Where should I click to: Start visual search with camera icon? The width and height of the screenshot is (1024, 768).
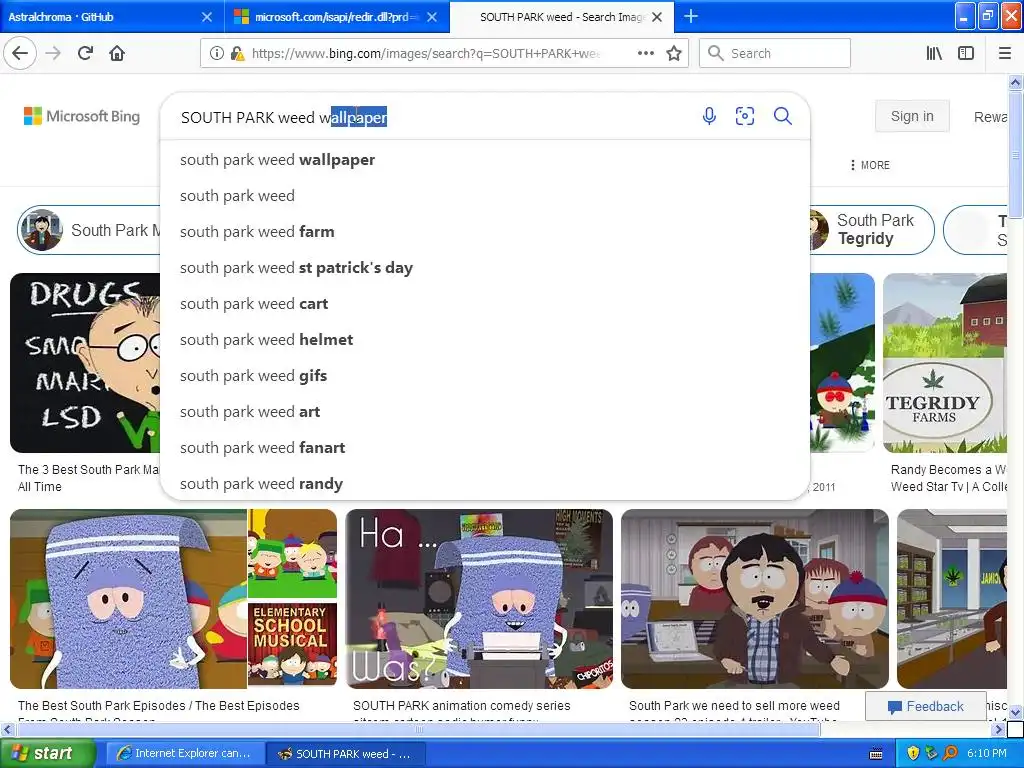[744, 116]
